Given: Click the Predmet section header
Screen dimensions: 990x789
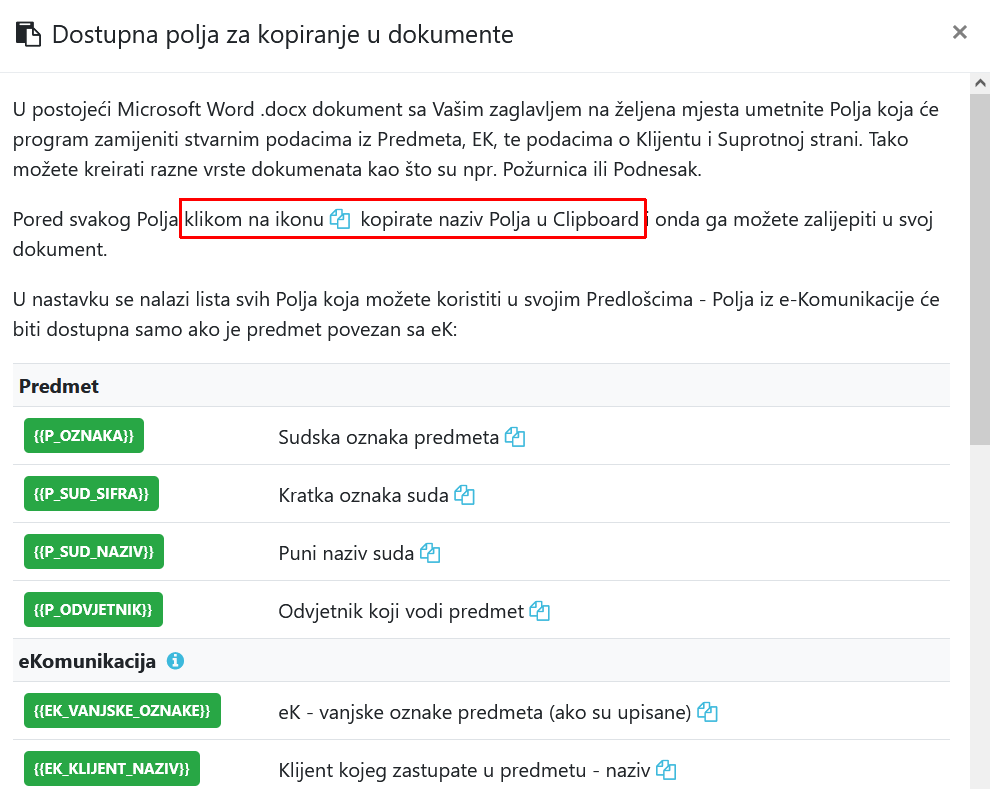Looking at the screenshot, I should coord(59,386).
